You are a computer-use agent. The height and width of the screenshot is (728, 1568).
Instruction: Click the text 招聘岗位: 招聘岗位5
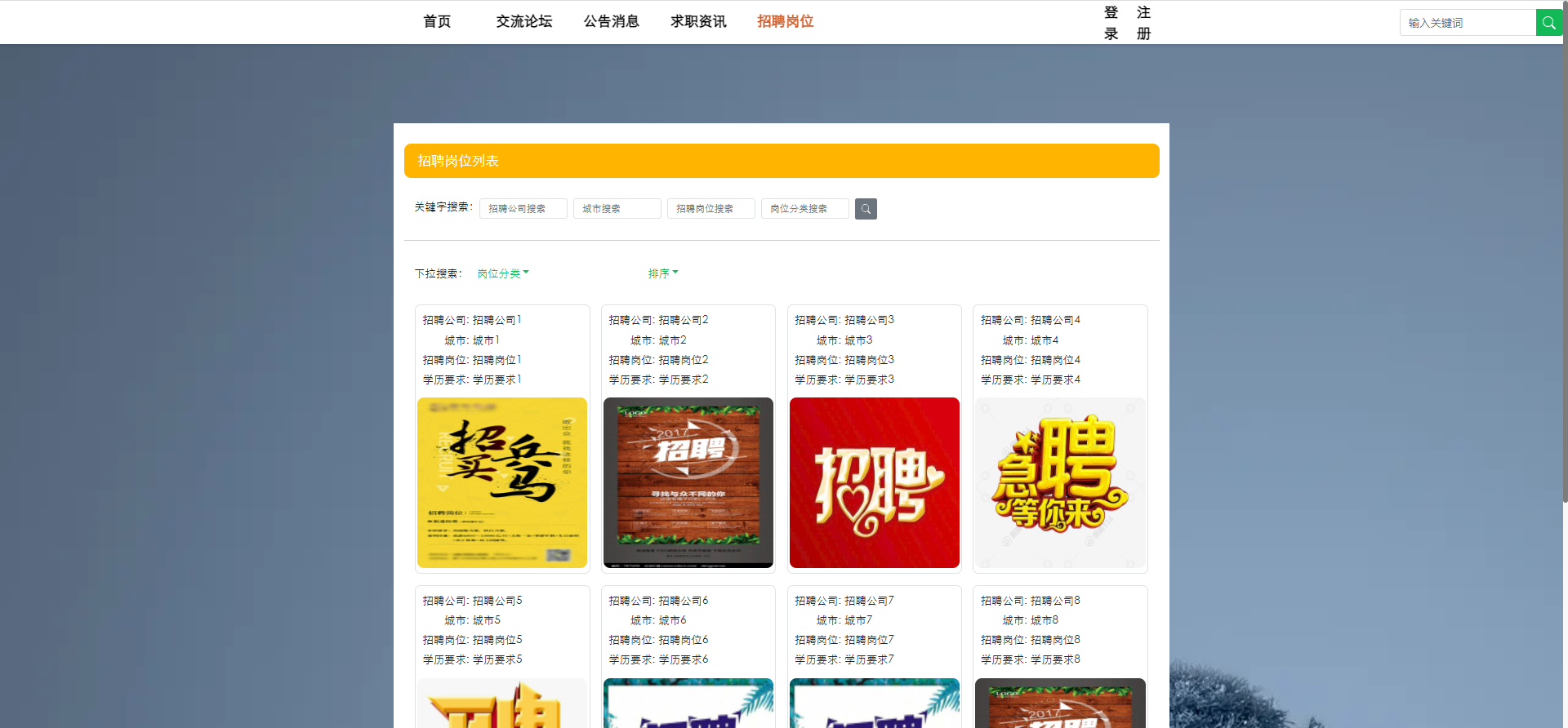472,640
